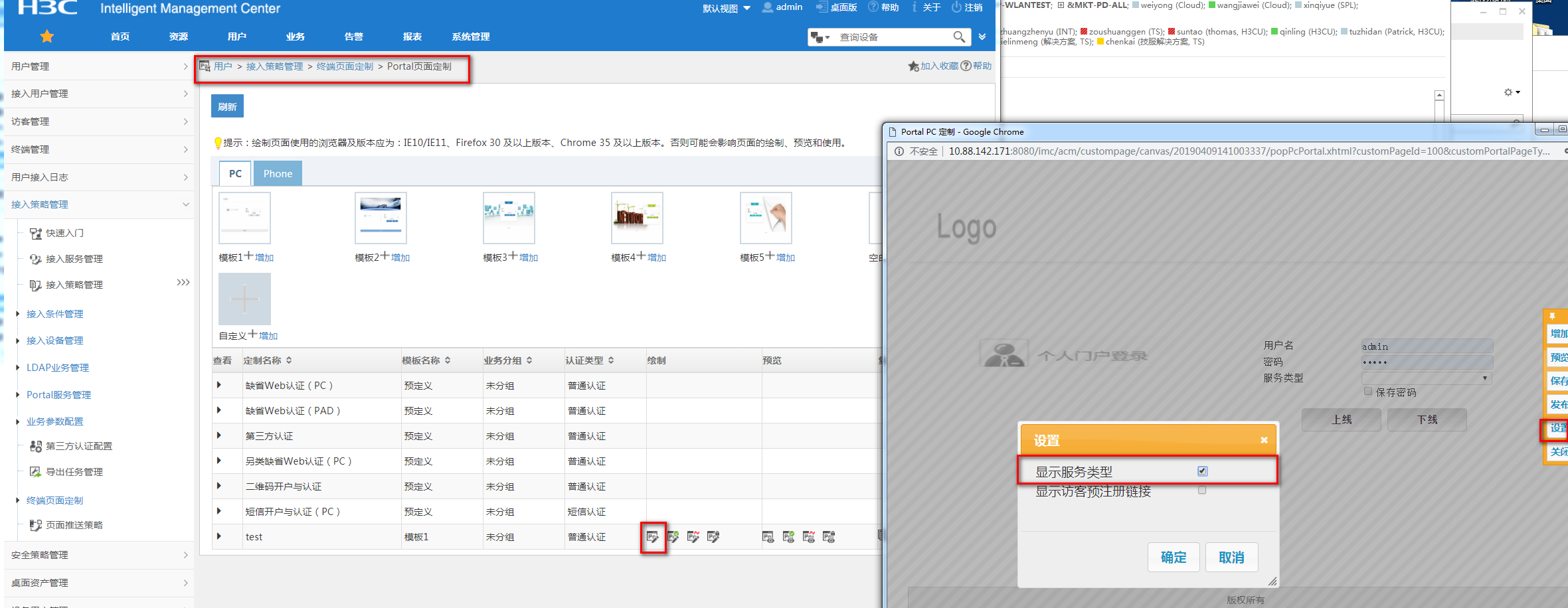1568x608 pixels.
Task: Click the preview icon with green check for test
Action: pos(789,537)
